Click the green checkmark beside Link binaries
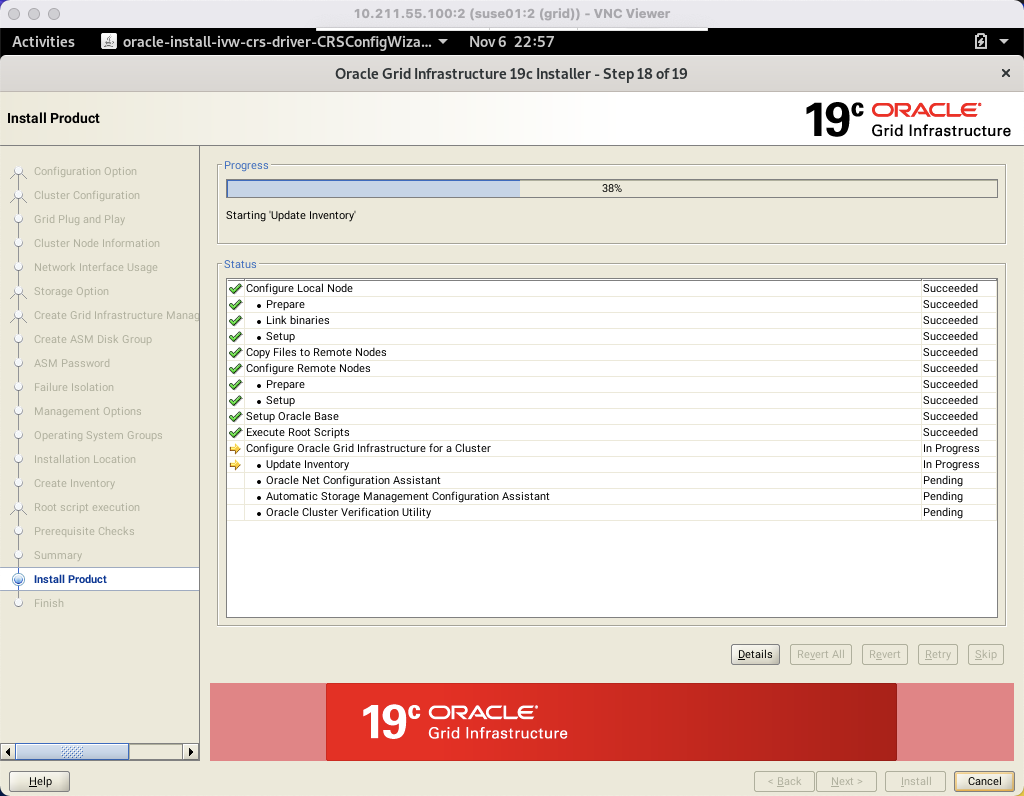1024x796 pixels. 235,320
